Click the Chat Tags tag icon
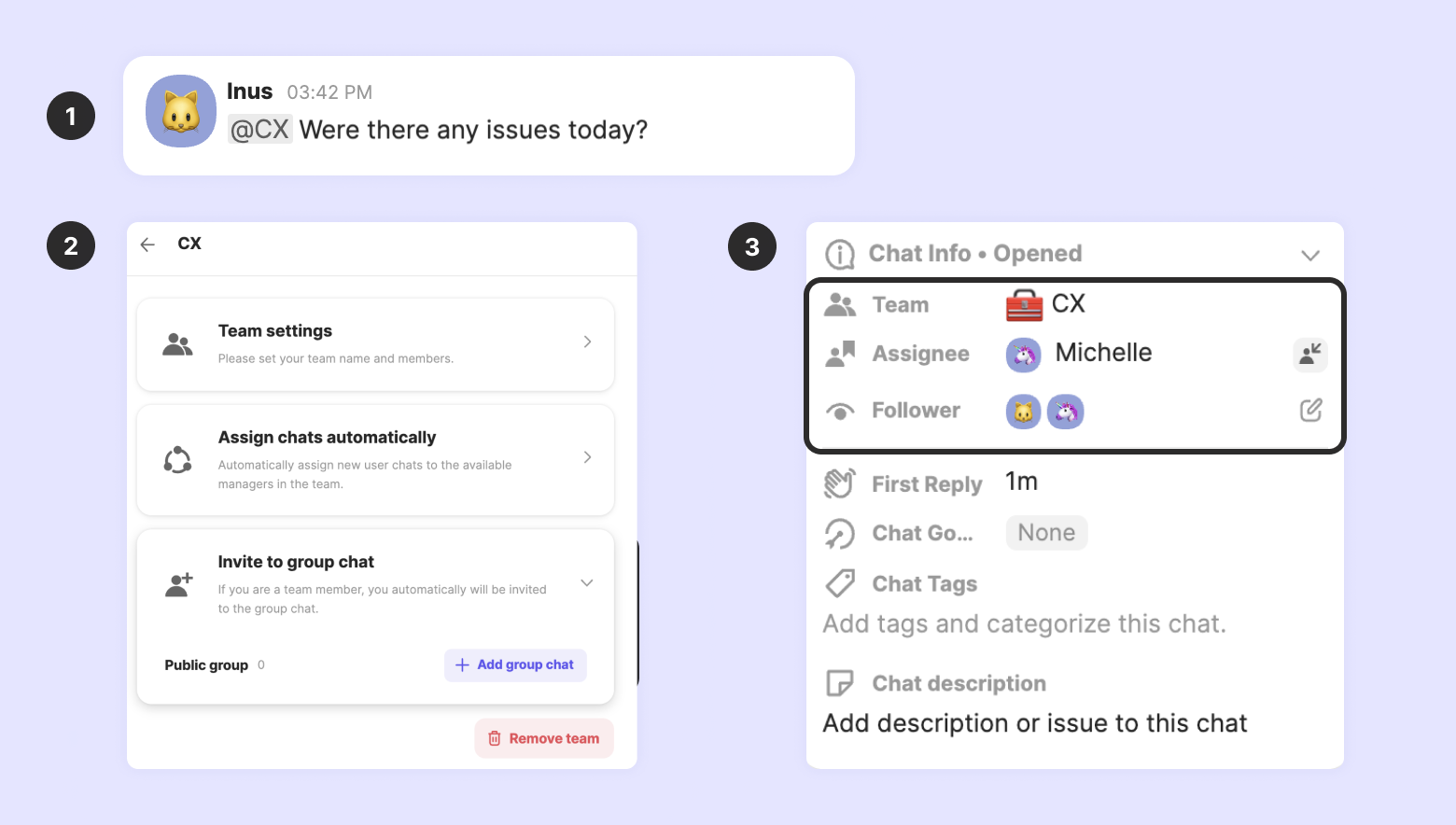The image size is (1456, 825). (840, 583)
